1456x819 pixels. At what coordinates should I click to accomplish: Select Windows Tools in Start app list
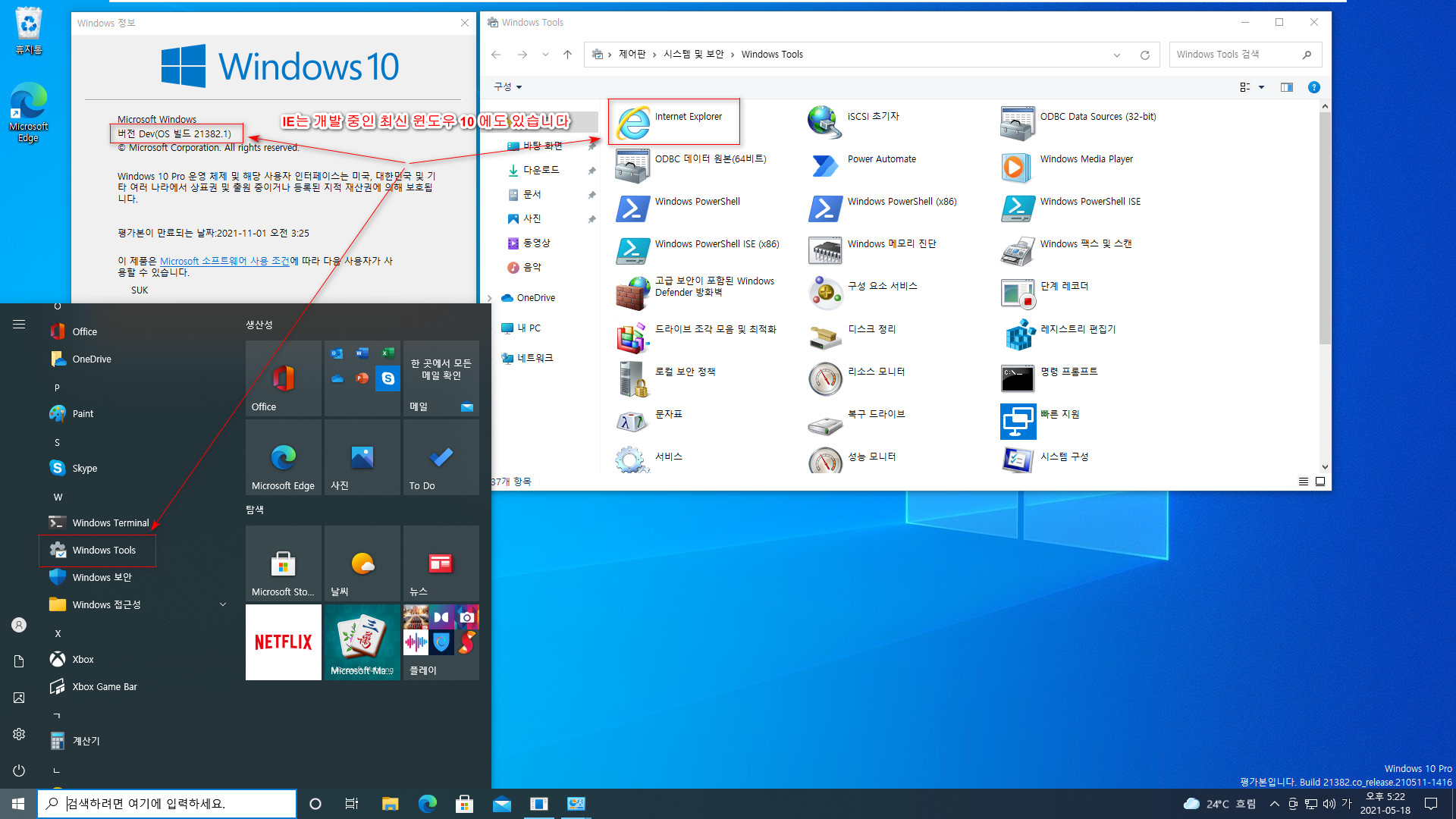pos(97,551)
